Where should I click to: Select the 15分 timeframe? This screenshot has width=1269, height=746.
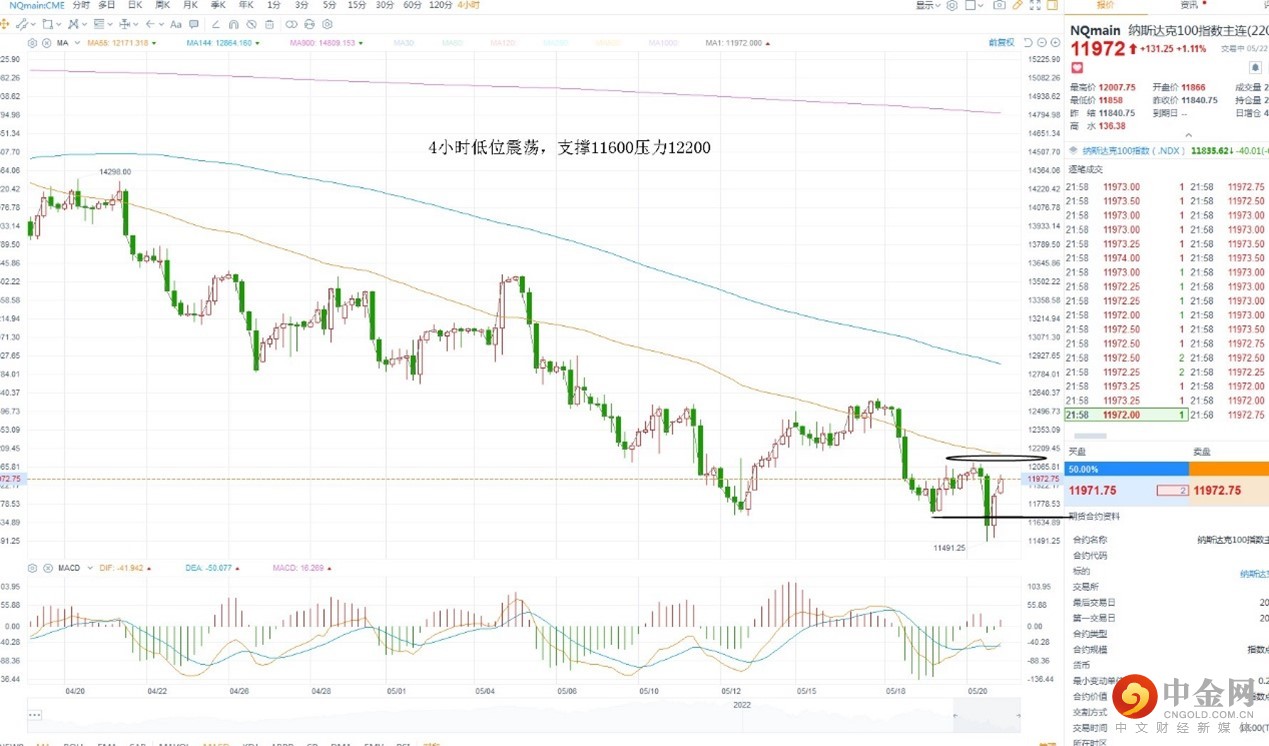pyautogui.click(x=357, y=5)
